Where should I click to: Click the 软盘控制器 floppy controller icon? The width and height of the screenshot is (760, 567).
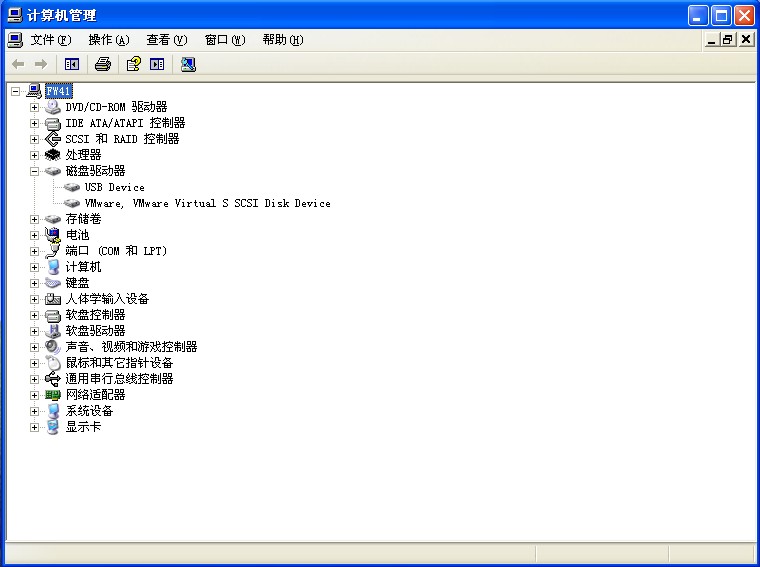pyautogui.click(x=52, y=315)
